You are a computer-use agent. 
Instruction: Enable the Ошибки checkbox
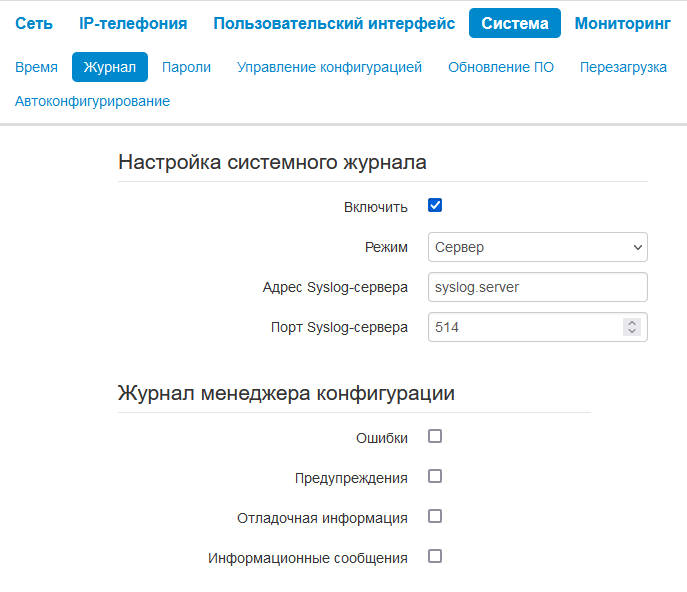(x=435, y=437)
